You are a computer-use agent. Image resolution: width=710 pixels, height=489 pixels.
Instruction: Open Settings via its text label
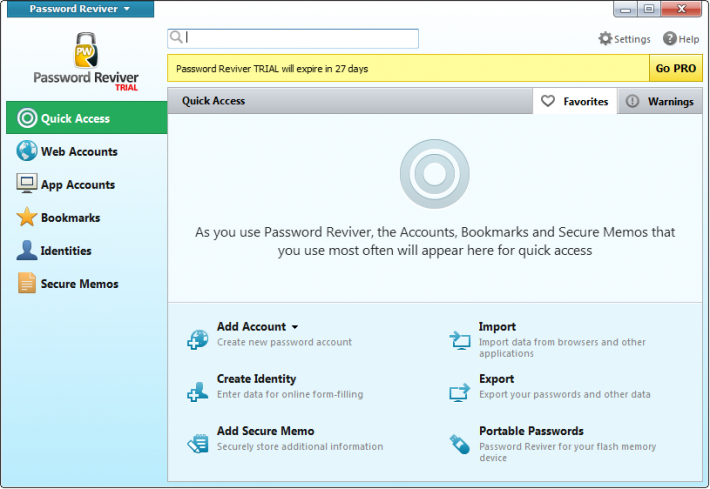coord(632,39)
